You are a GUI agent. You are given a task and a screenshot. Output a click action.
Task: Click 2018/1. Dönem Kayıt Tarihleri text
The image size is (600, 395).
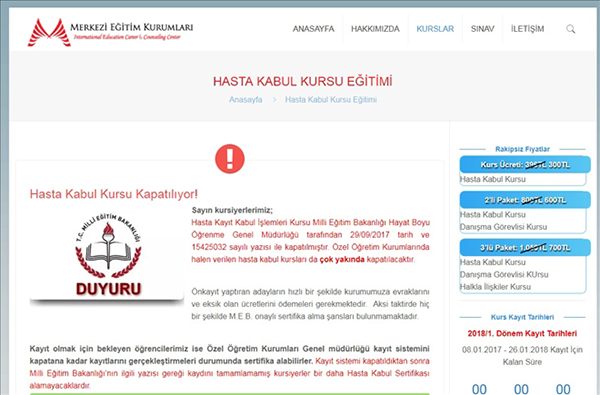pyautogui.click(x=522, y=333)
